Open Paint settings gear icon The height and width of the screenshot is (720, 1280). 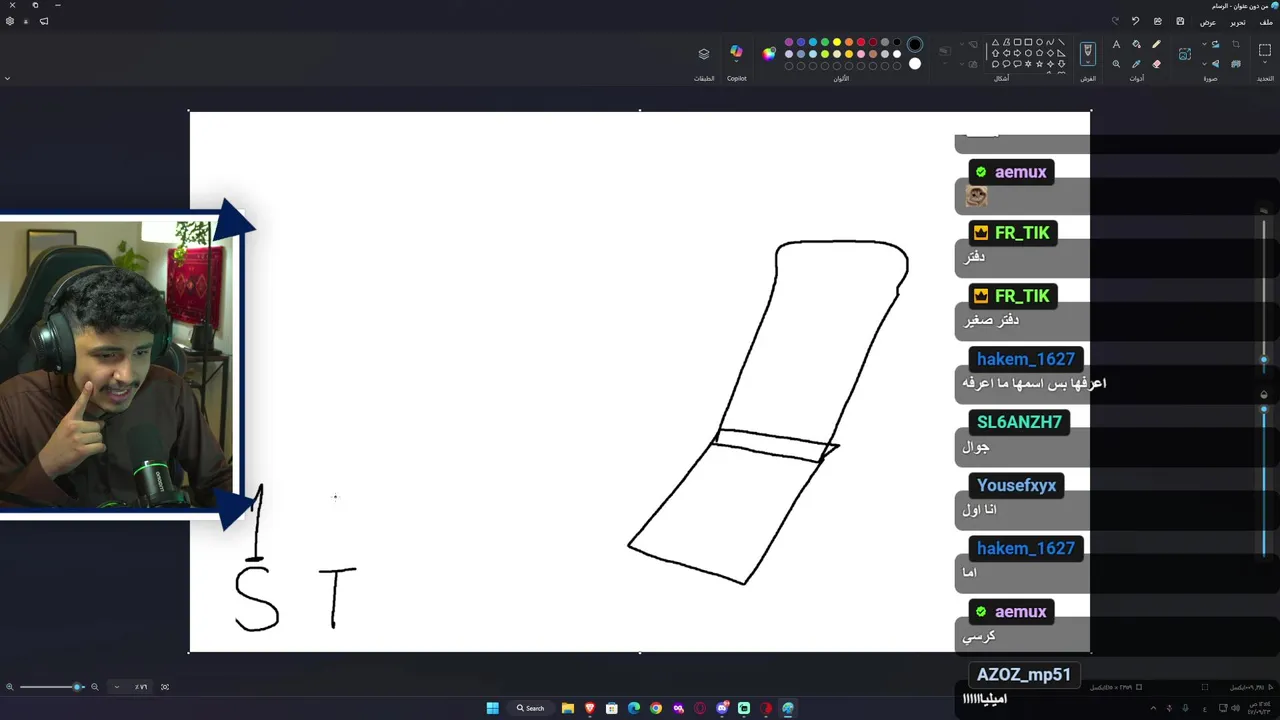pyautogui.click(x=10, y=21)
